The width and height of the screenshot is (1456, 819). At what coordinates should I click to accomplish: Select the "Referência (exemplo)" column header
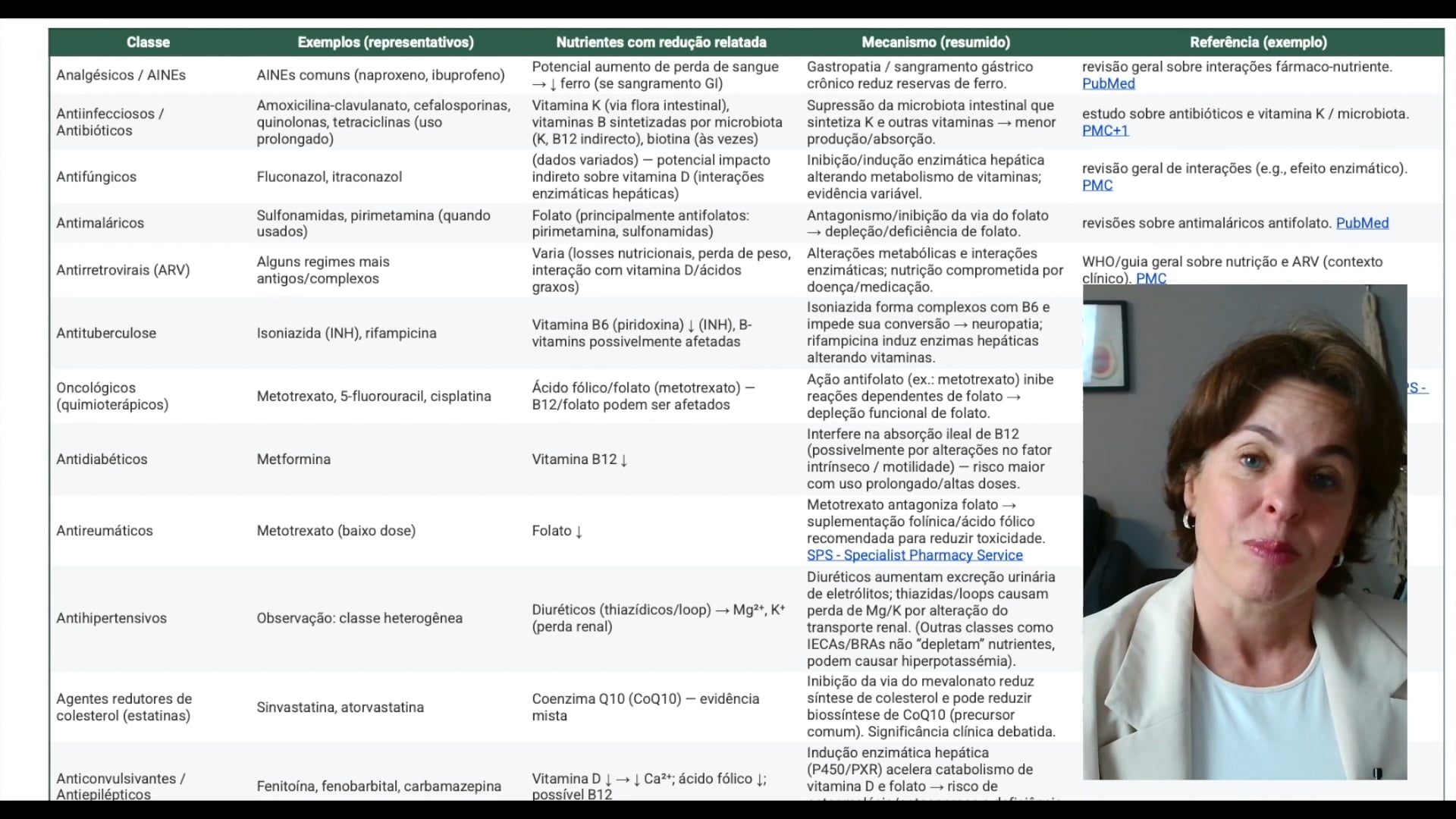[x=1258, y=42]
